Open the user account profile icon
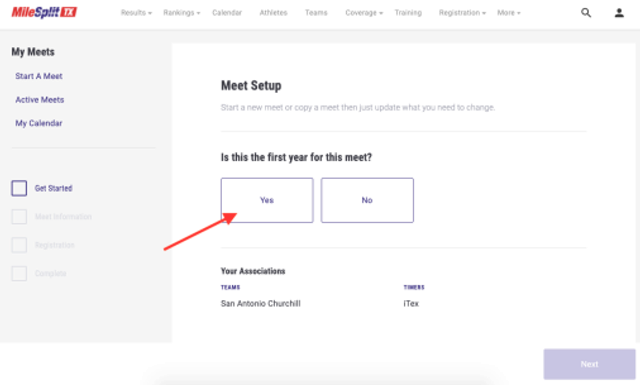The image size is (640, 385). point(619,13)
